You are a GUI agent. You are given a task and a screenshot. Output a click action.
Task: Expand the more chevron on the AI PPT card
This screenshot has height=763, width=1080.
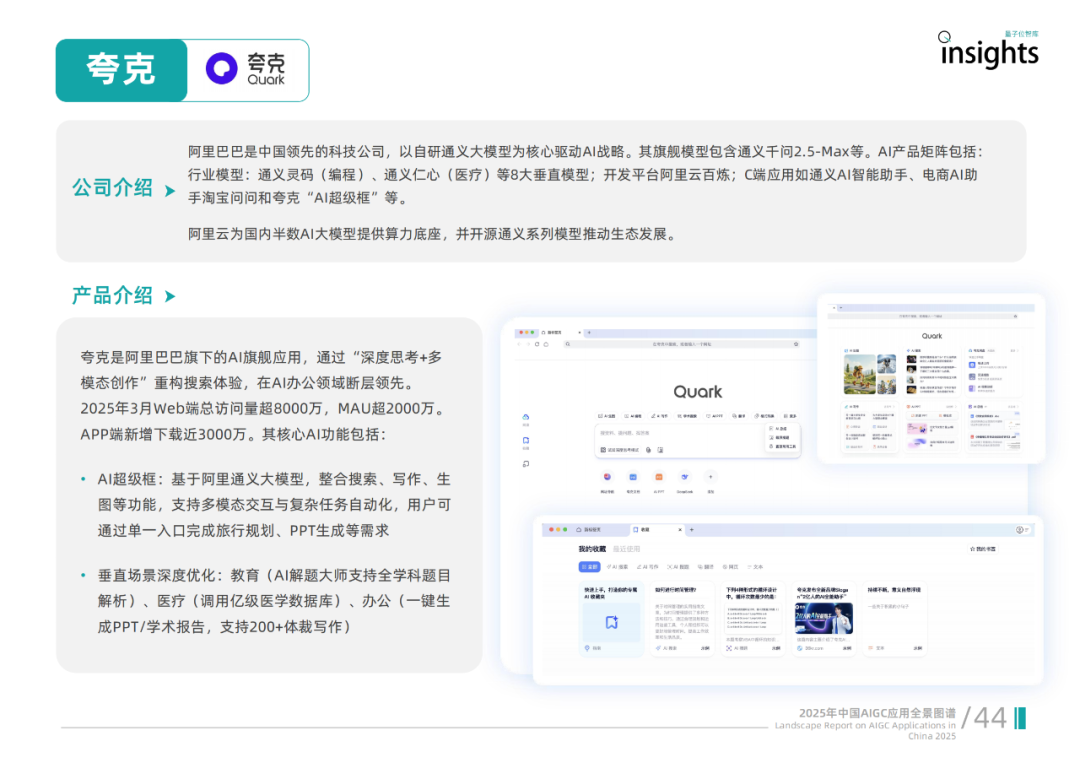pyautogui.click(x=956, y=406)
